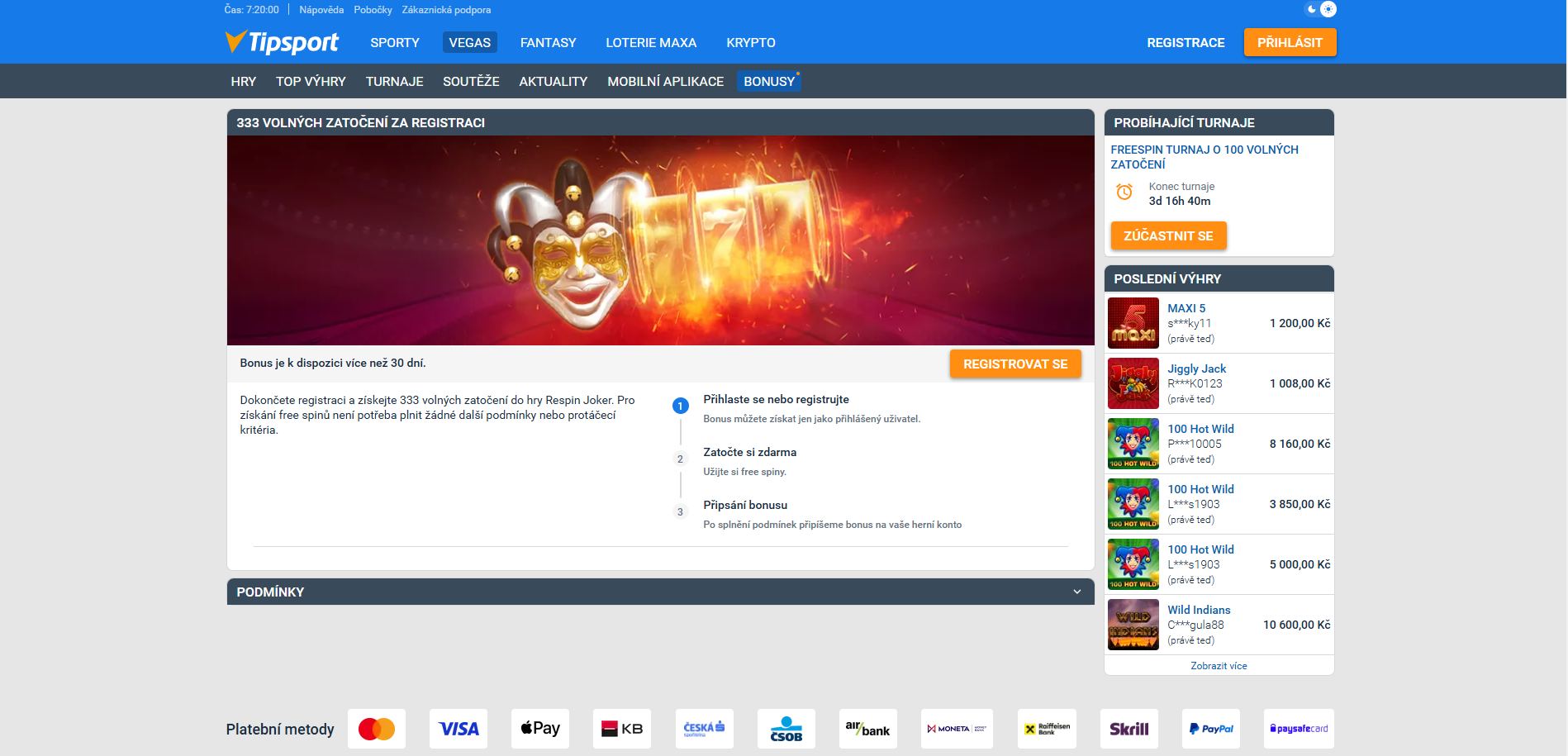This screenshot has width=1568, height=756.
Task: Click the Air Bank icon
Action: (x=868, y=729)
